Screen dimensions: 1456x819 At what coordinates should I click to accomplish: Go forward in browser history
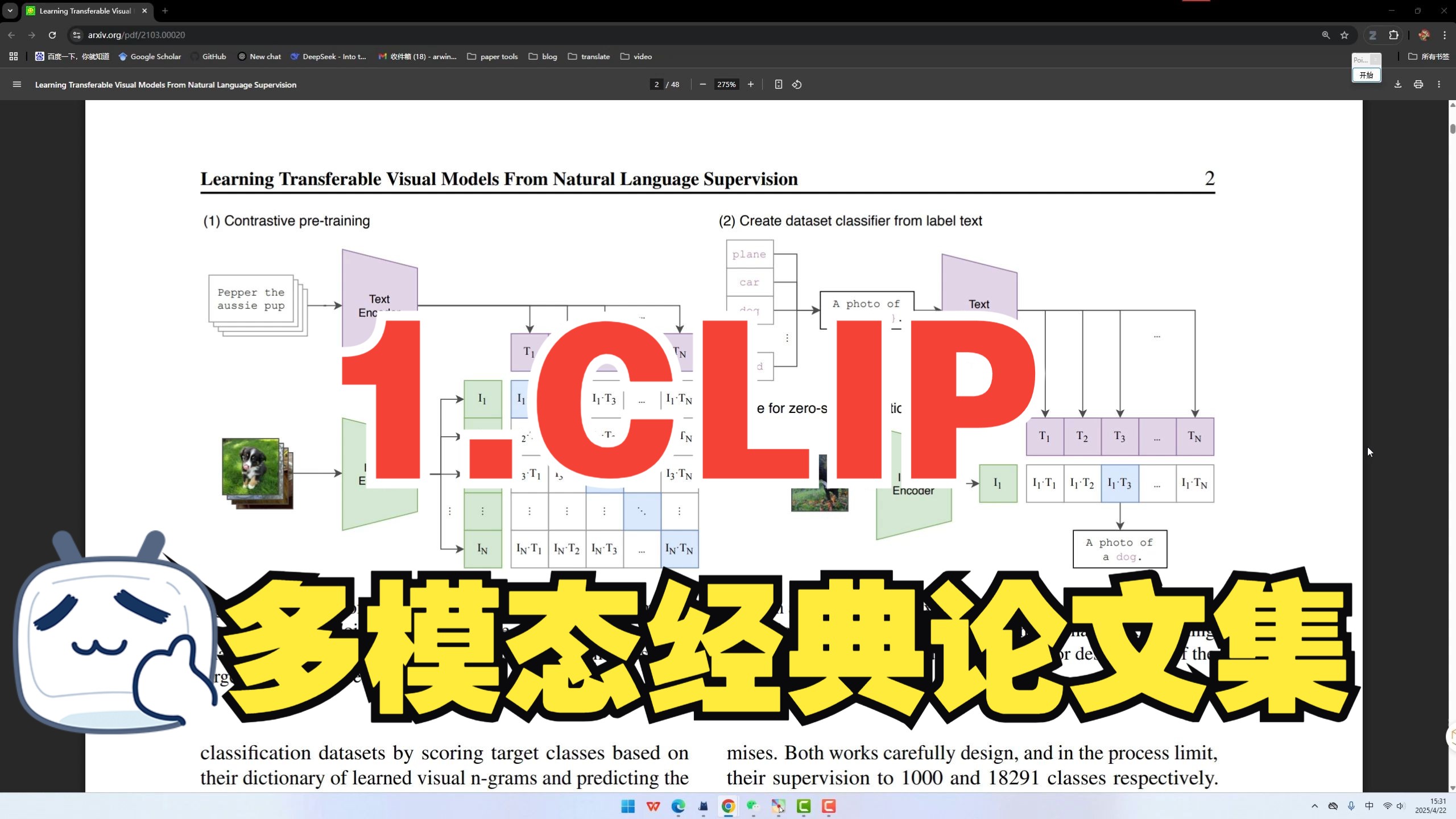(32, 35)
